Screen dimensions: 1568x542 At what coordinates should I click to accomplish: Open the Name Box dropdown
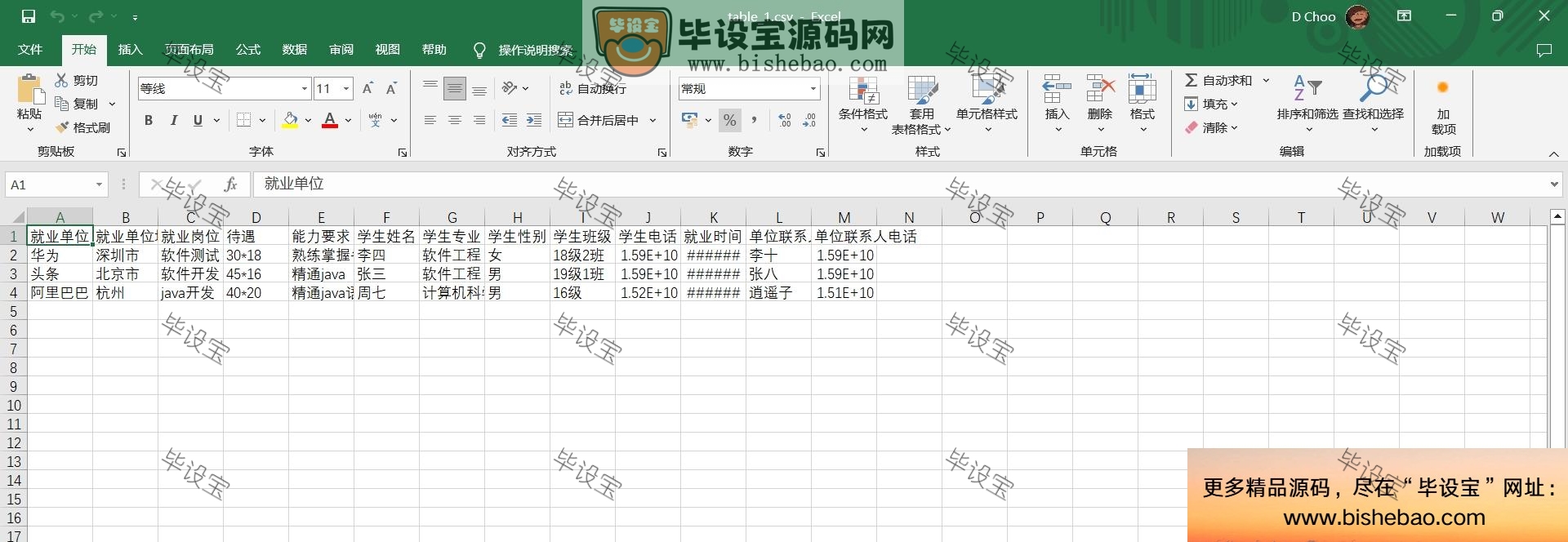pyautogui.click(x=99, y=184)
